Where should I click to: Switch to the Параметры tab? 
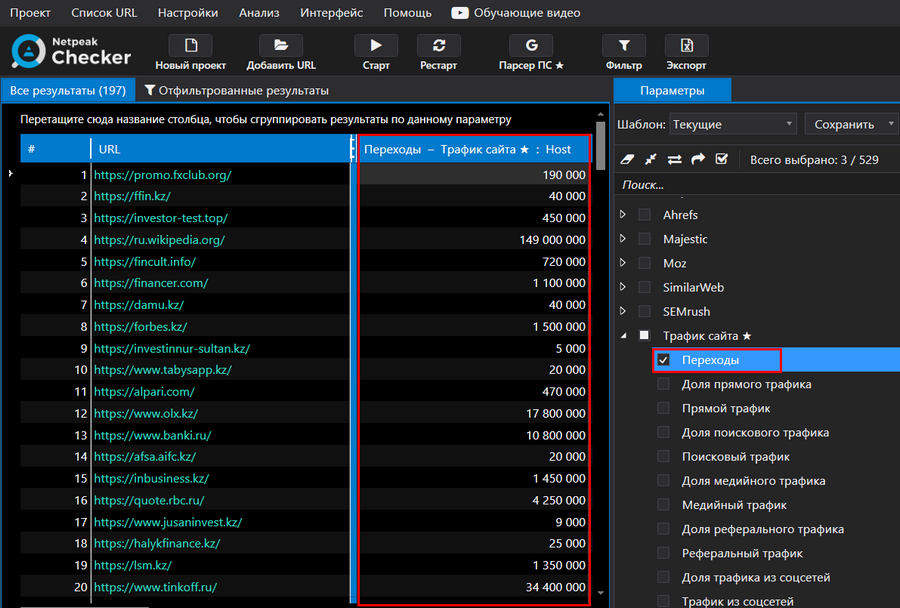672,90
